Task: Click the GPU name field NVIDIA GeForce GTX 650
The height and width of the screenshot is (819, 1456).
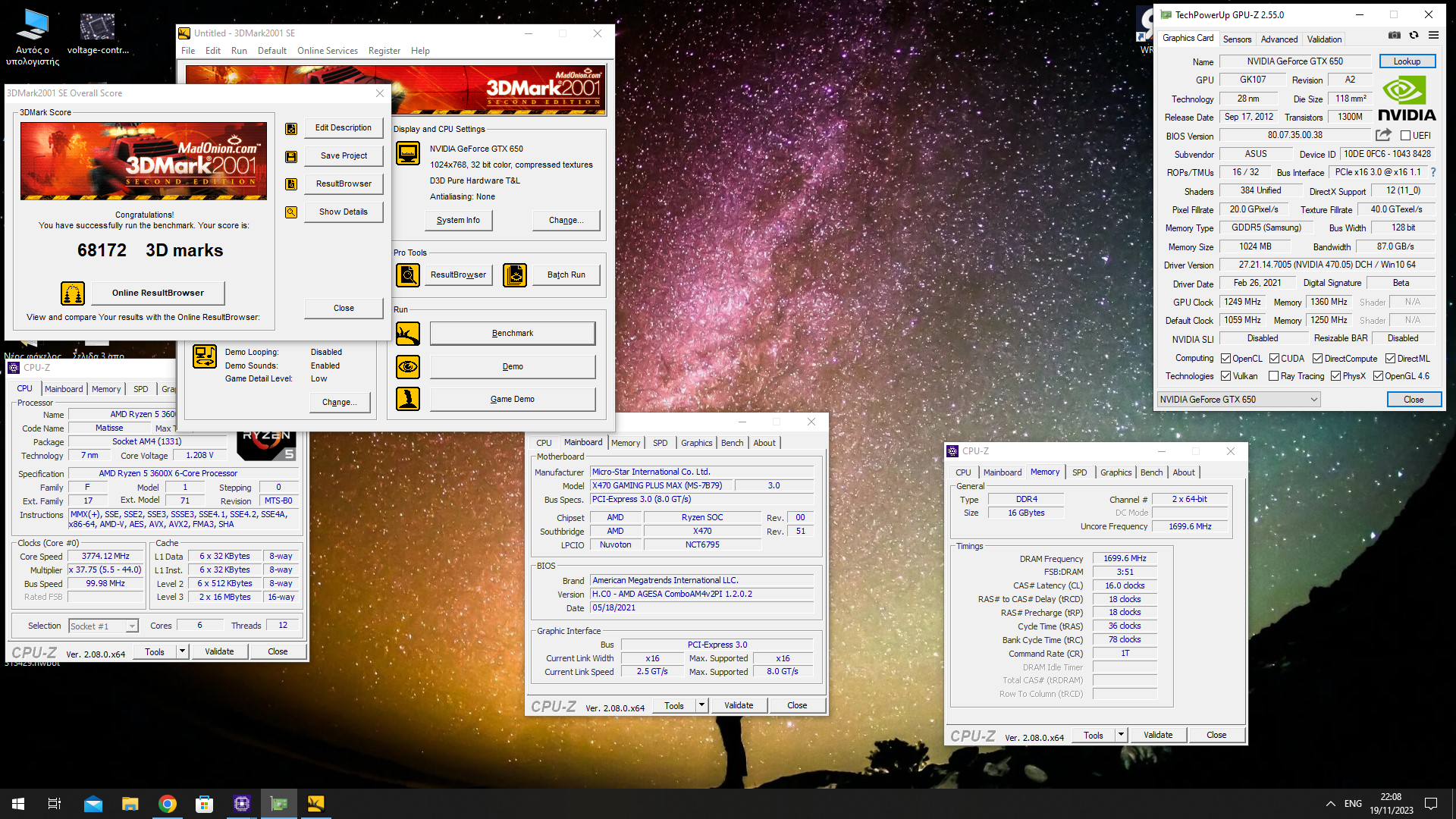Action: pos(1294,61)
